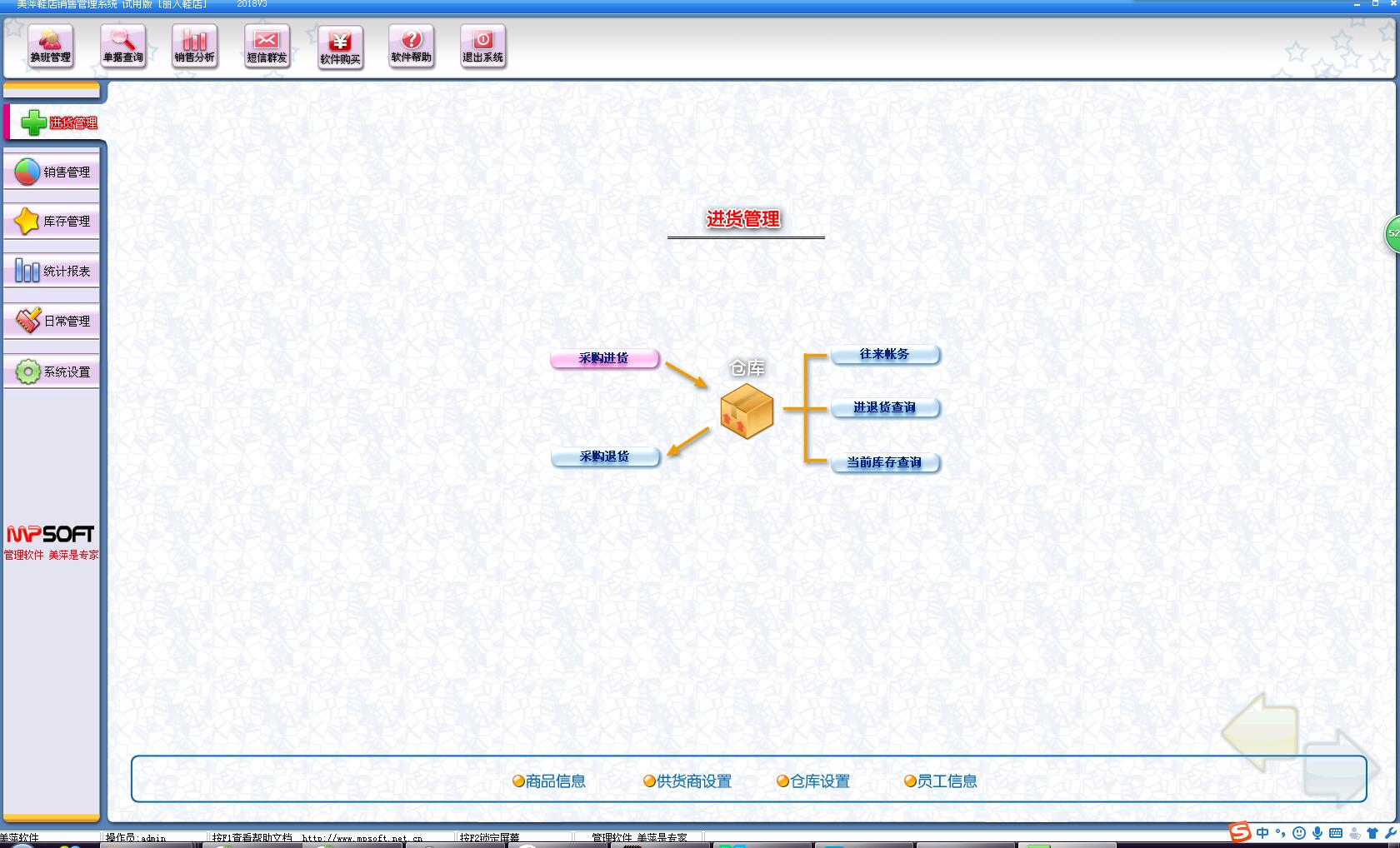
Task: Open the soft keyboard icon in IME bar
Action: point(1336,833)
